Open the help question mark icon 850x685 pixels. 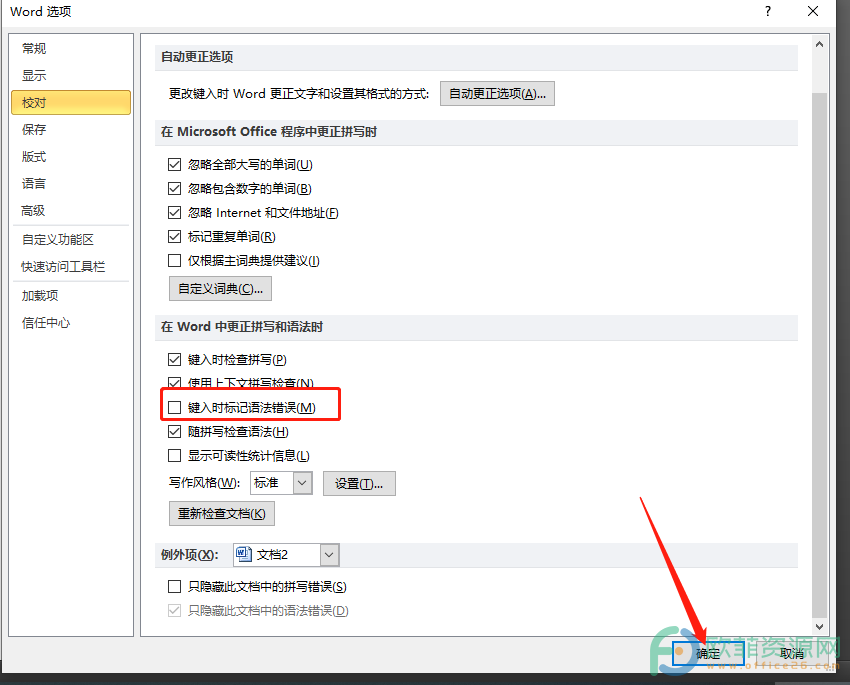coord(768,11)
